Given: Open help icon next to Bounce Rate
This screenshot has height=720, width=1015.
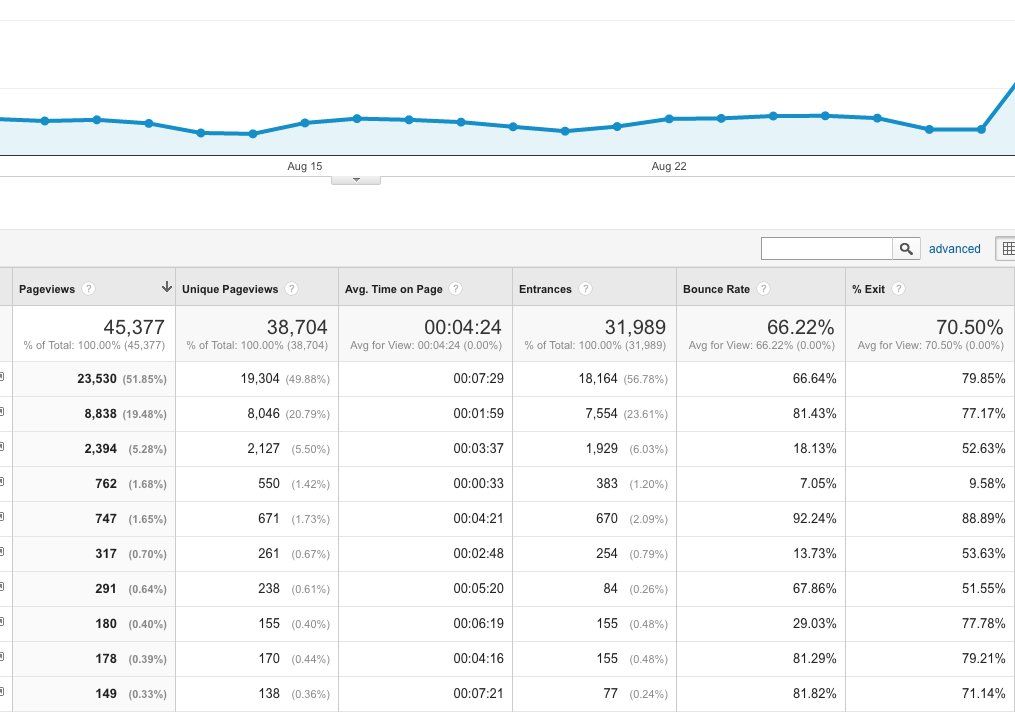Looking at the screenshot, I should [x=764, y=289].
